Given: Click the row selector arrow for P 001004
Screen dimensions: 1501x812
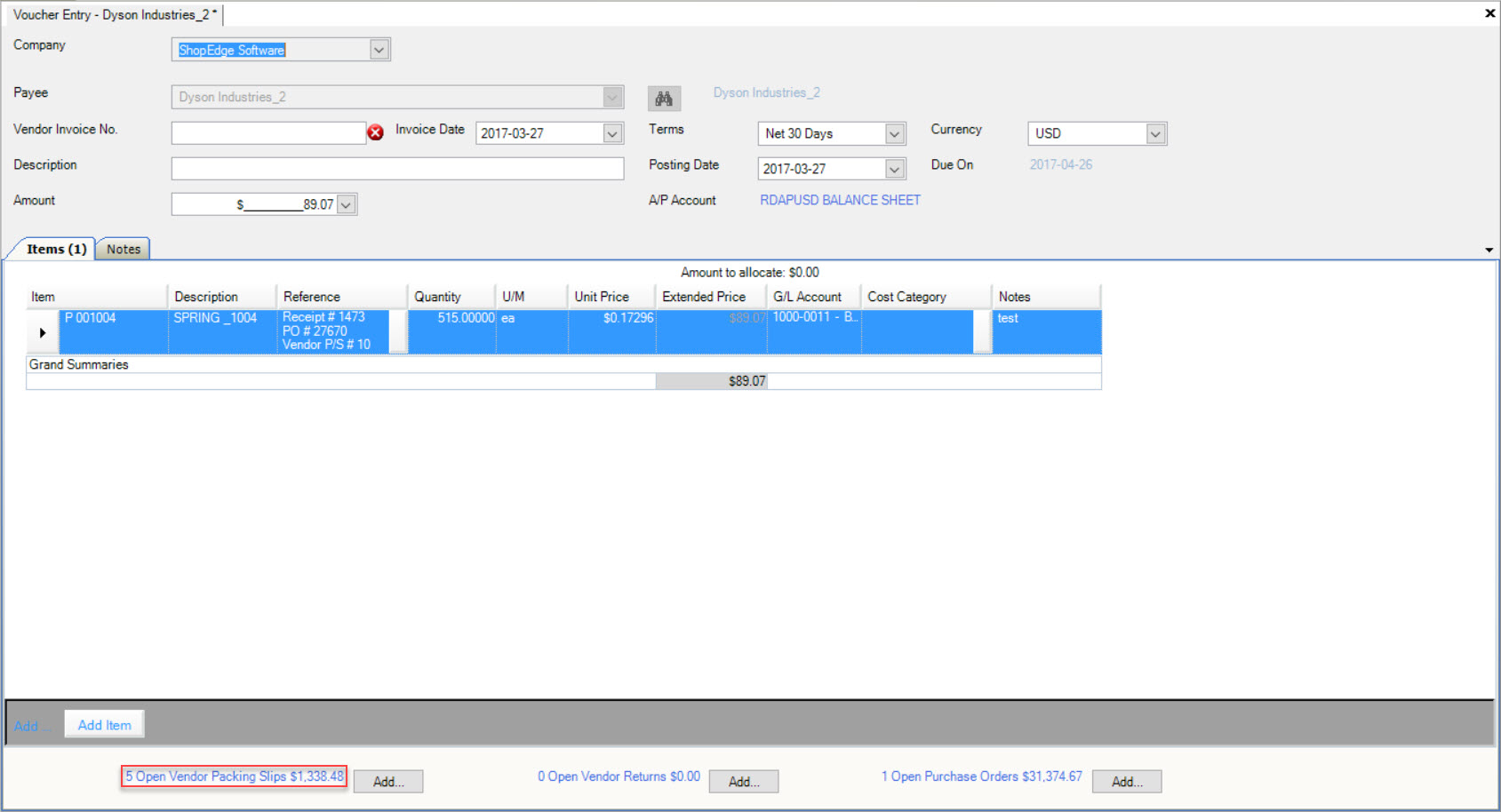Looking at the screenshot, I should pos(43,332).
